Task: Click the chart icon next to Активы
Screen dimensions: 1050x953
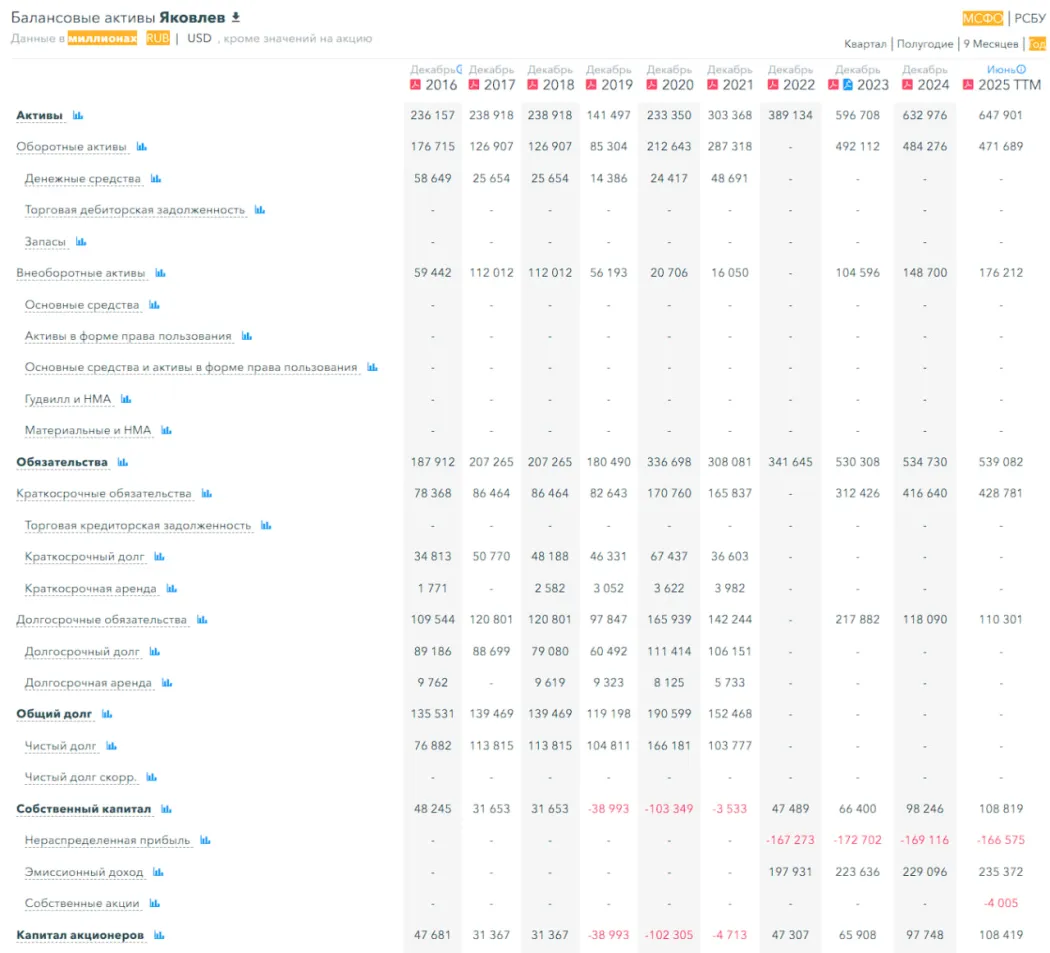Action: coord(78,116)
